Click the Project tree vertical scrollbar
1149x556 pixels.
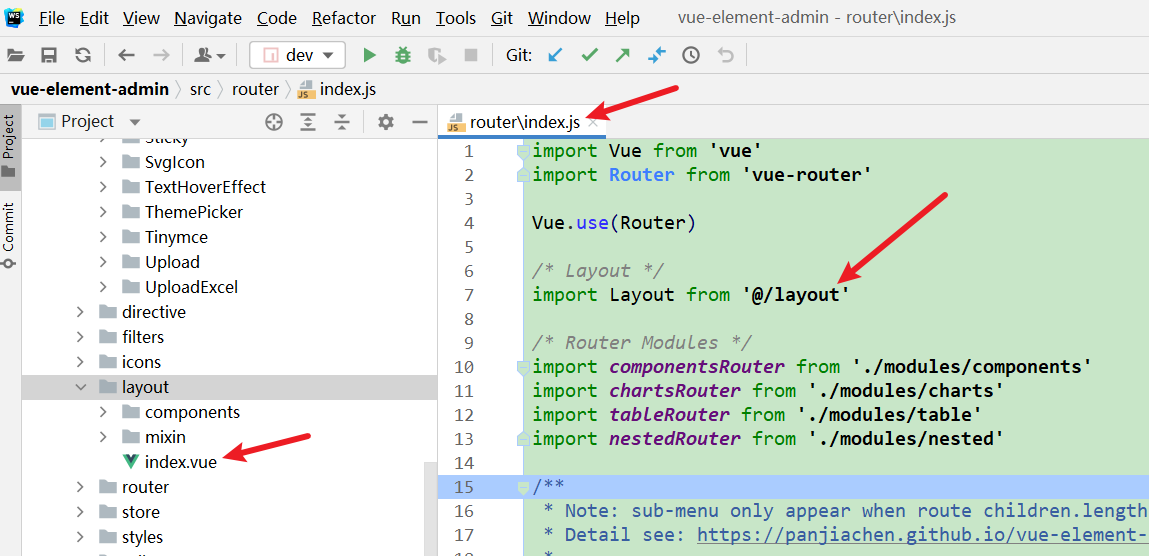[430, 508]
